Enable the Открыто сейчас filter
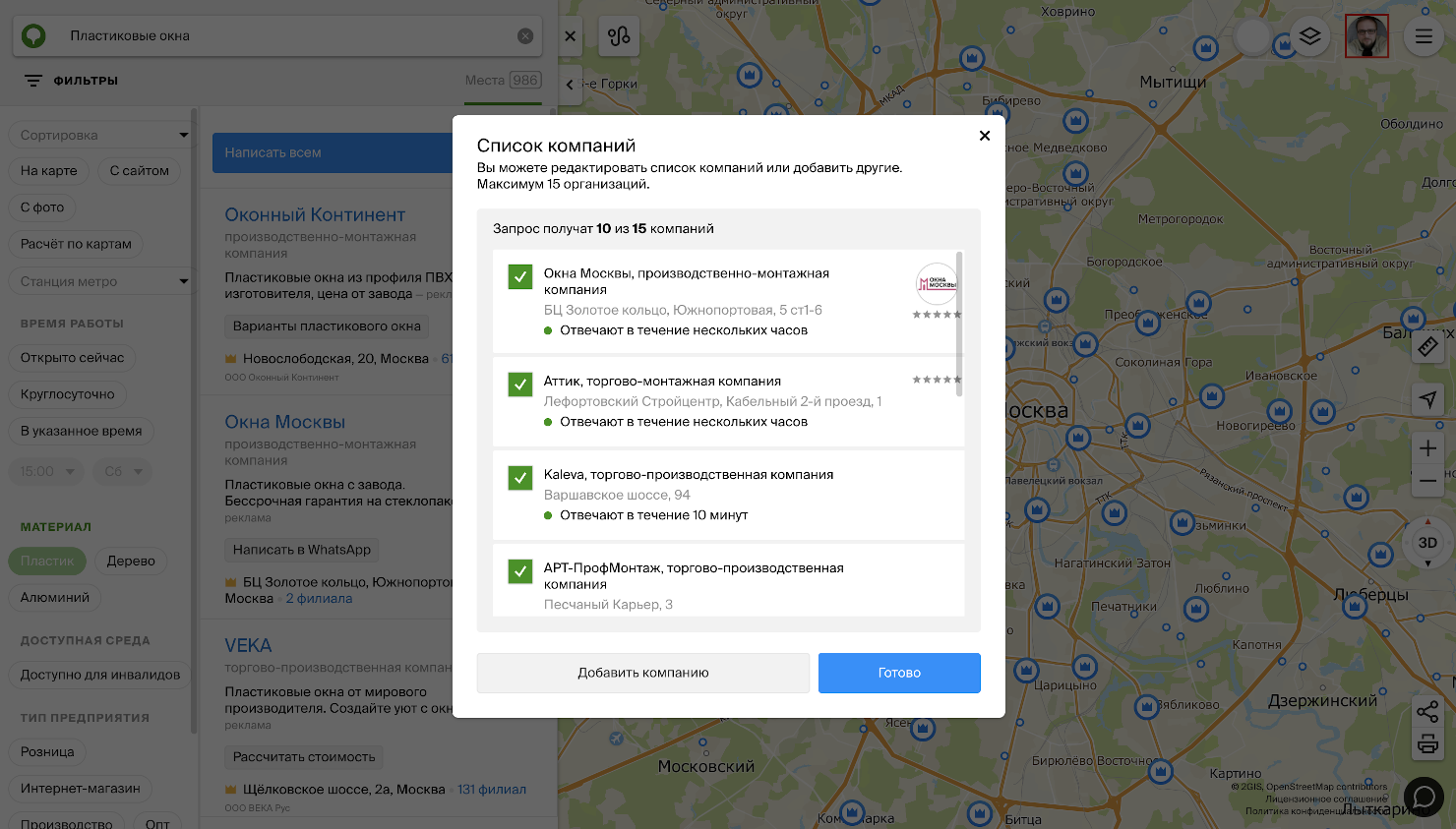This screenshot has width=1456, height=829. tap(72, 358)
